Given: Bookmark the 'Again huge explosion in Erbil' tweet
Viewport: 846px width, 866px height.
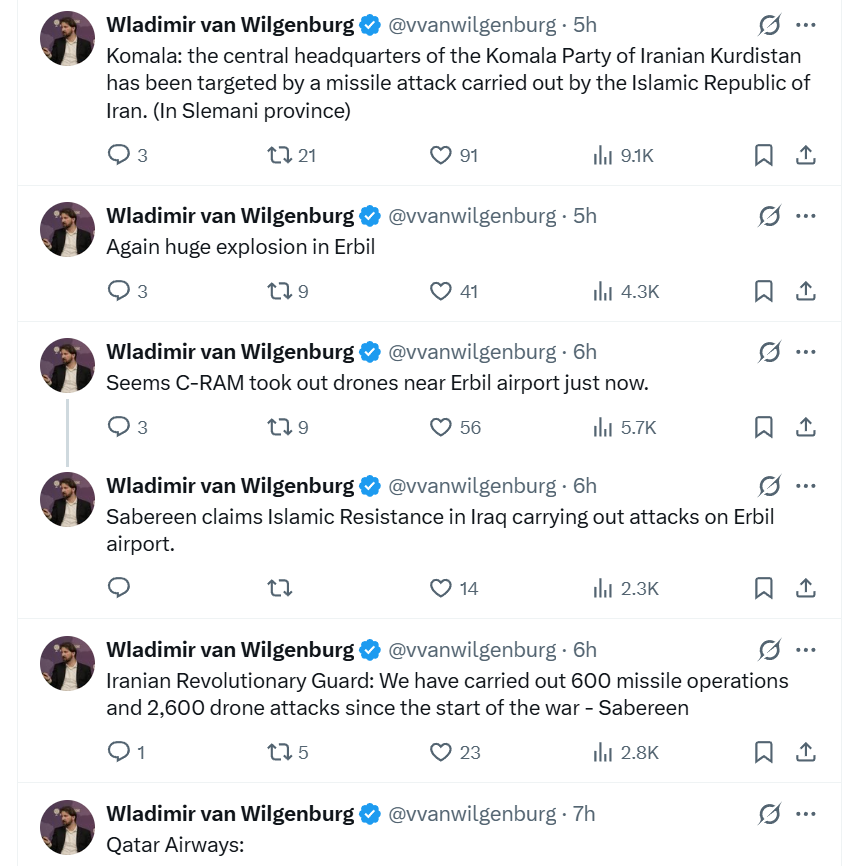Looking at the screenshot, I should click(763, 291).
